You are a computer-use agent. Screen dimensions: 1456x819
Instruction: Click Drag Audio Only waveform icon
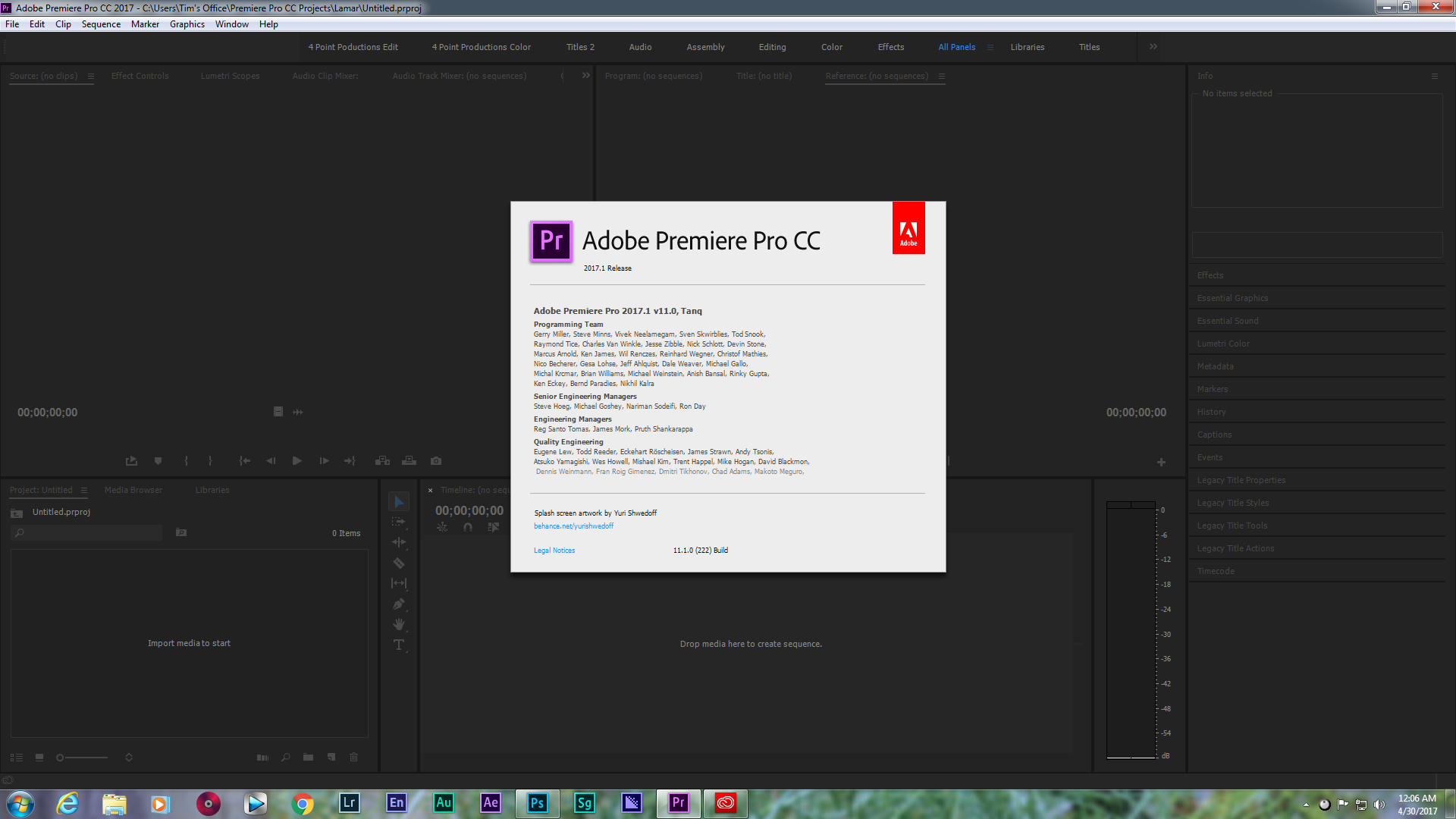click(298, 412)
